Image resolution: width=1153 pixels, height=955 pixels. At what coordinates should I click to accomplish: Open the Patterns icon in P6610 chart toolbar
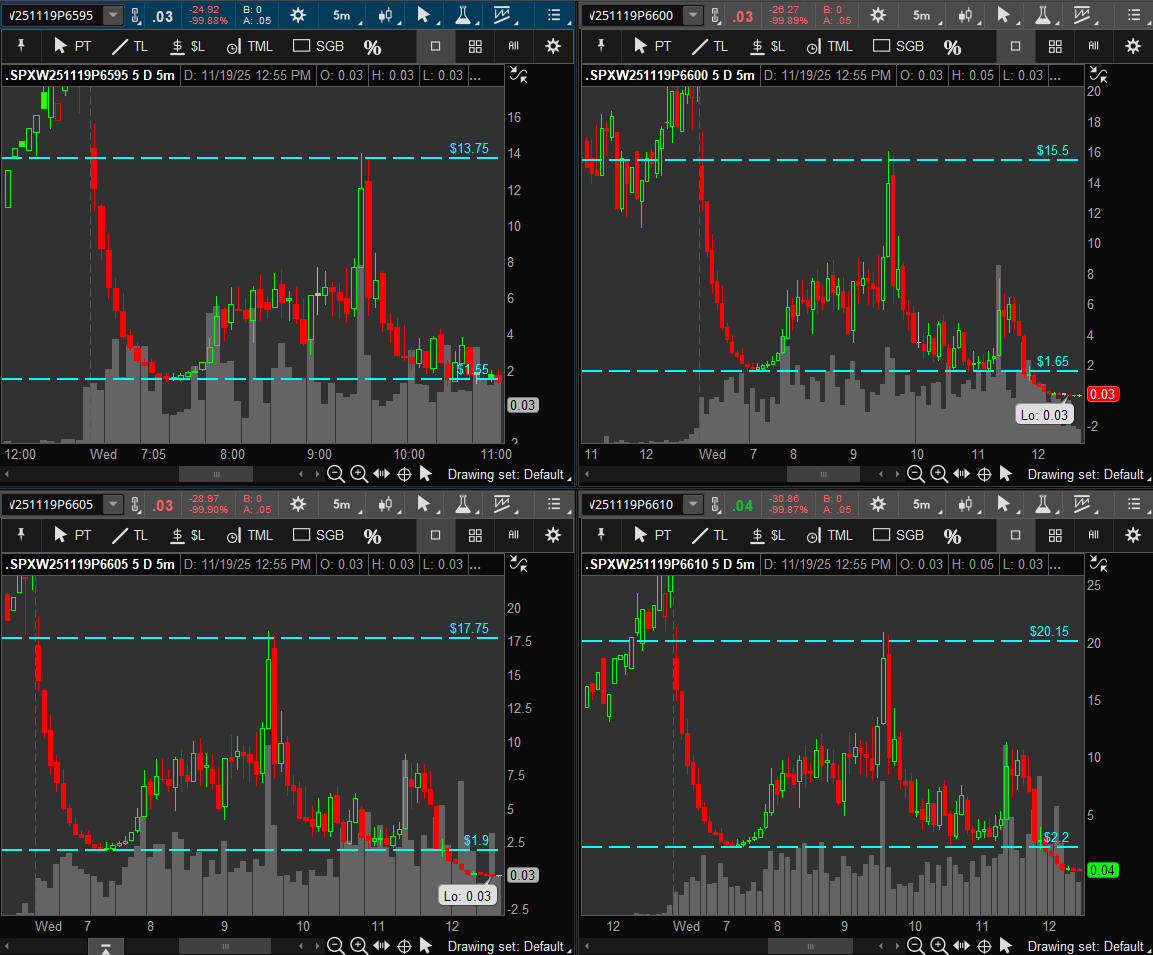(x=1084, y=505)
